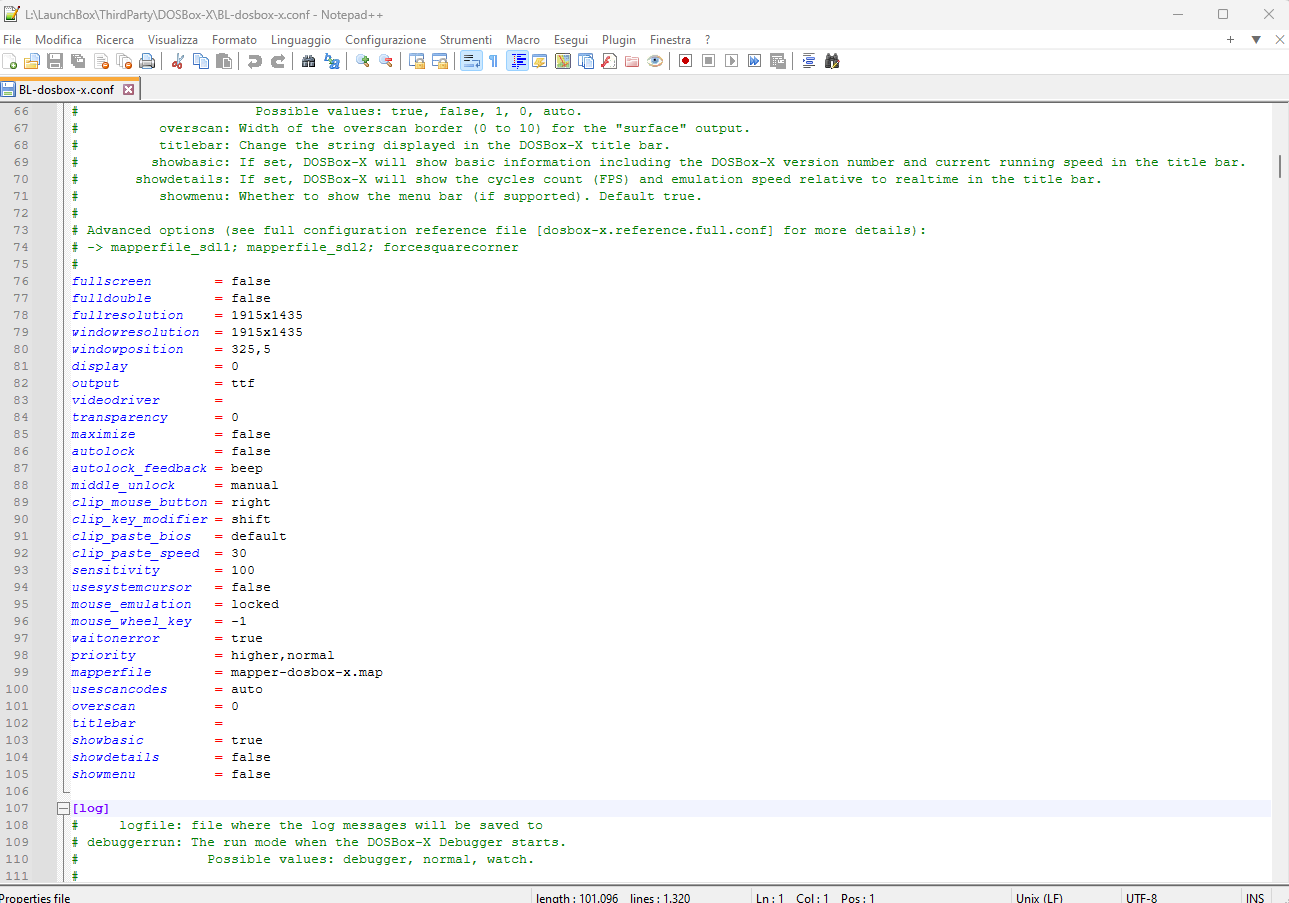1289x903 pixels.
Task: Open the User Defined Language dialog icon
Action: click(540, 61)
